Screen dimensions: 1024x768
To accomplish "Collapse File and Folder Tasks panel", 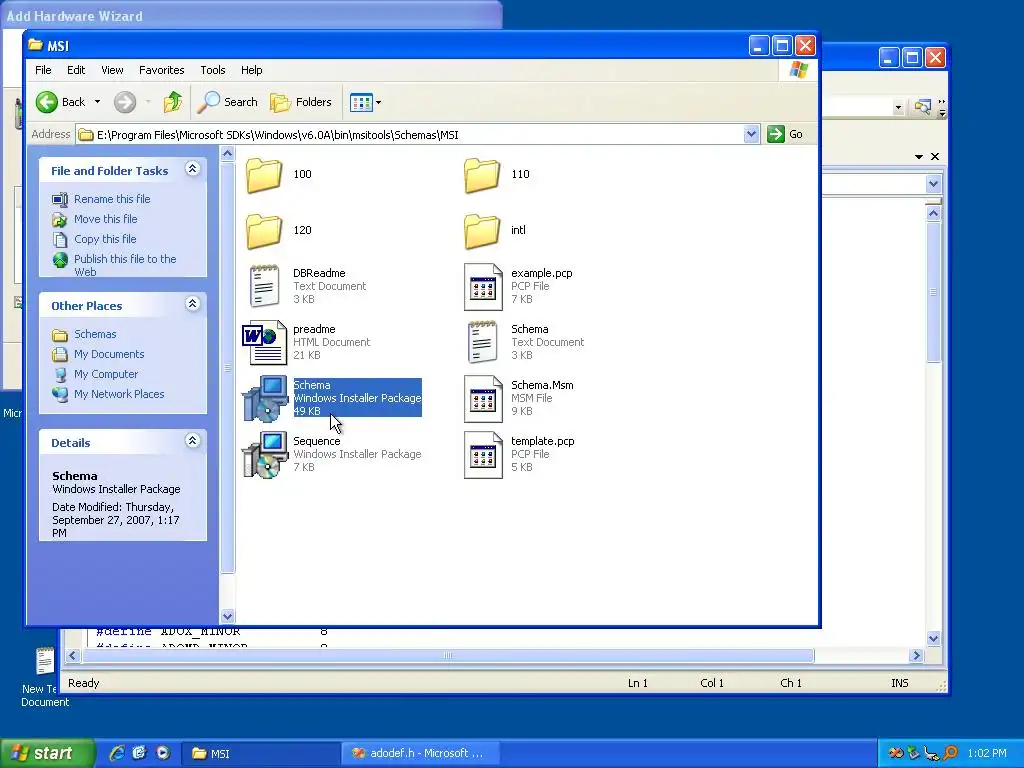I will pyautogui.click(x=192, y=169).
